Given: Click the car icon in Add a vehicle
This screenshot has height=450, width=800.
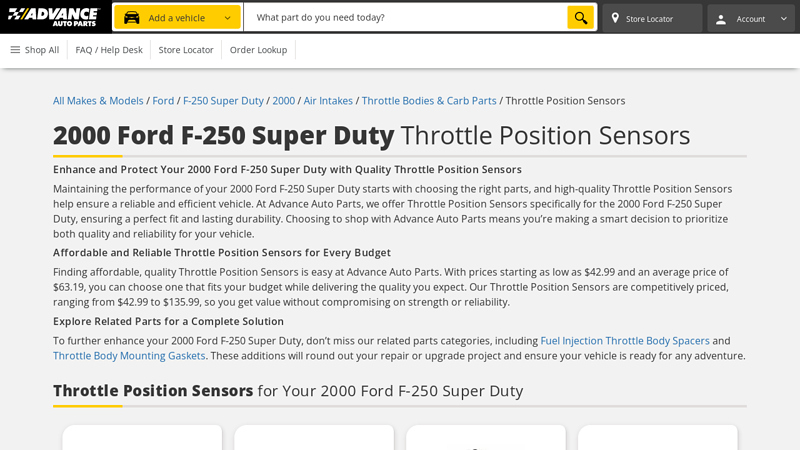Looking at the screenshot, I should click(132, 18).
